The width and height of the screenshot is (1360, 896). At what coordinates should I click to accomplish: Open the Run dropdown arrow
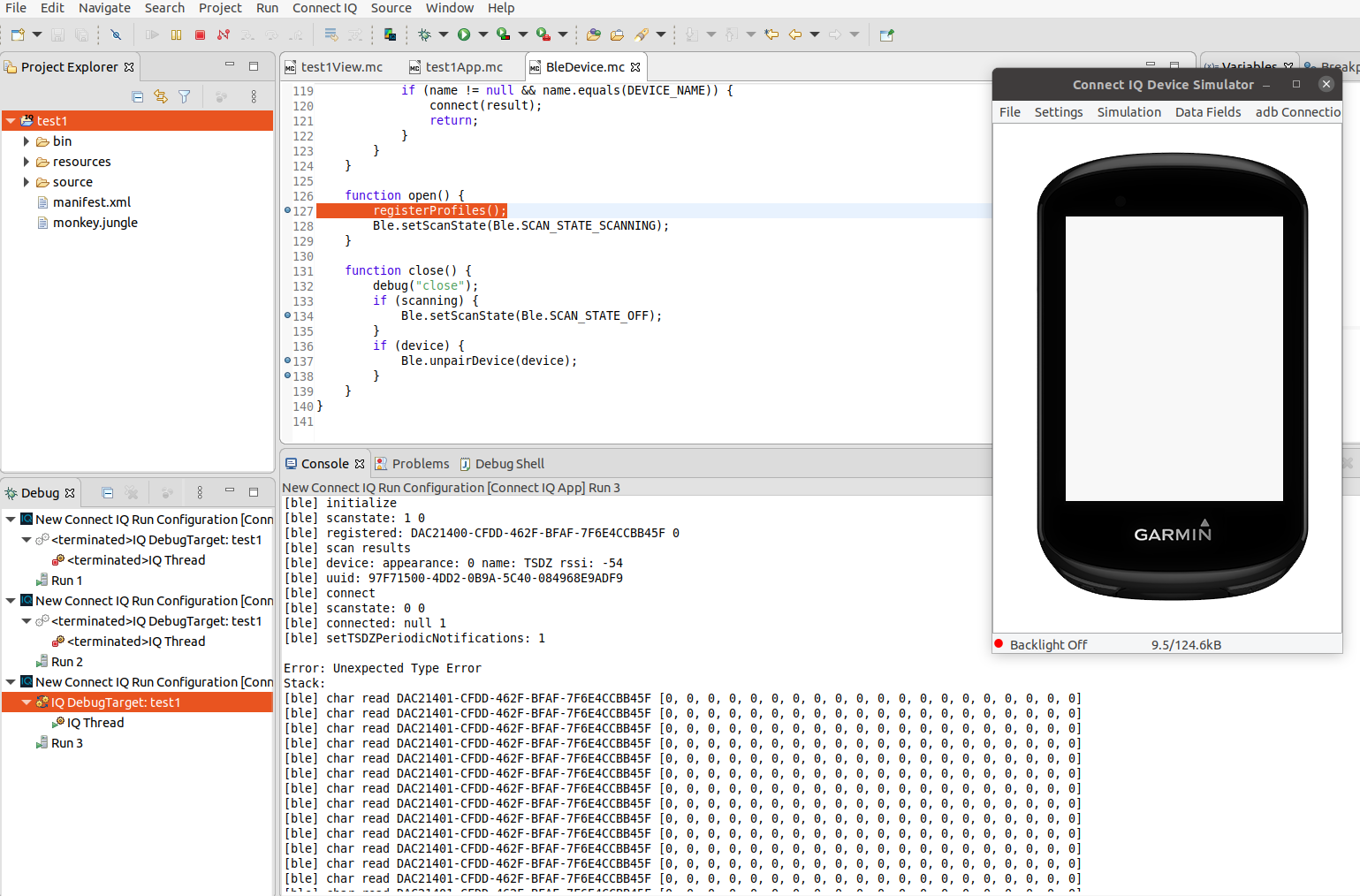click(483, 34)
